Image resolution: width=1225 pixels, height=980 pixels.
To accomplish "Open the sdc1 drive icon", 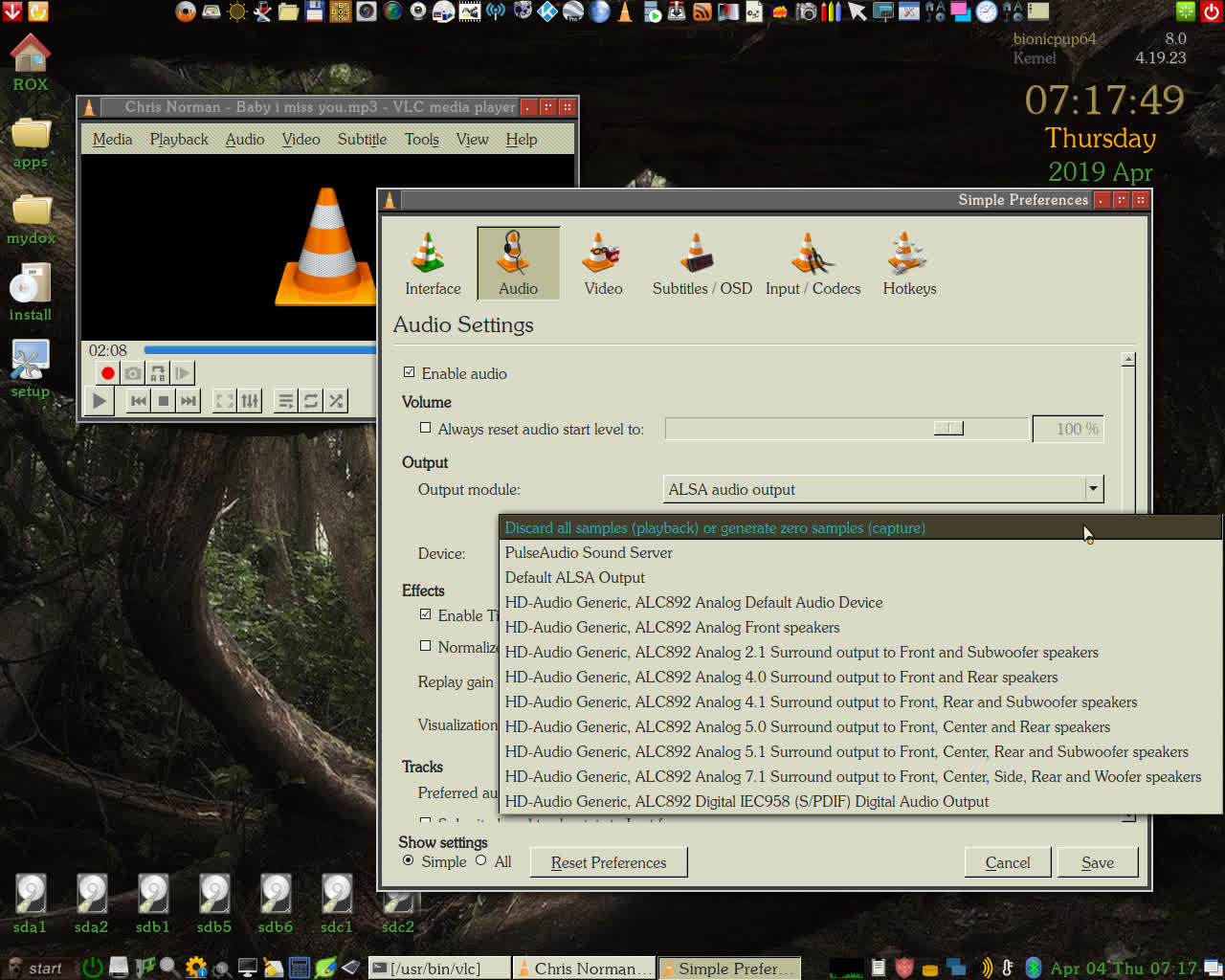I will [x=337, y=903].
